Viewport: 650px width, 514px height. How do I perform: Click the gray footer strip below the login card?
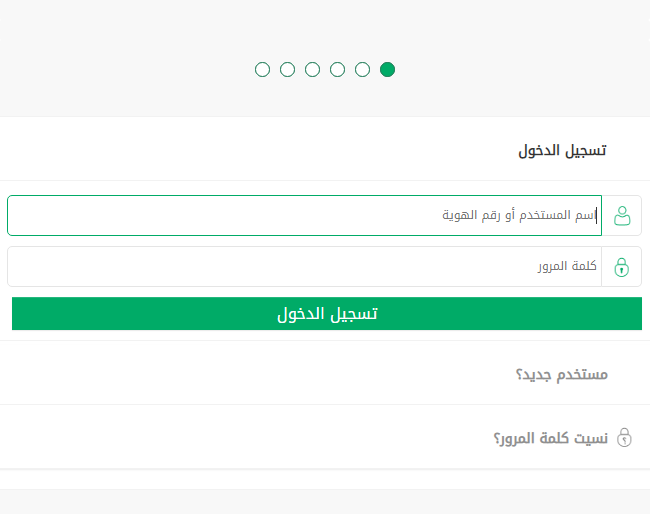pos(325,501)
